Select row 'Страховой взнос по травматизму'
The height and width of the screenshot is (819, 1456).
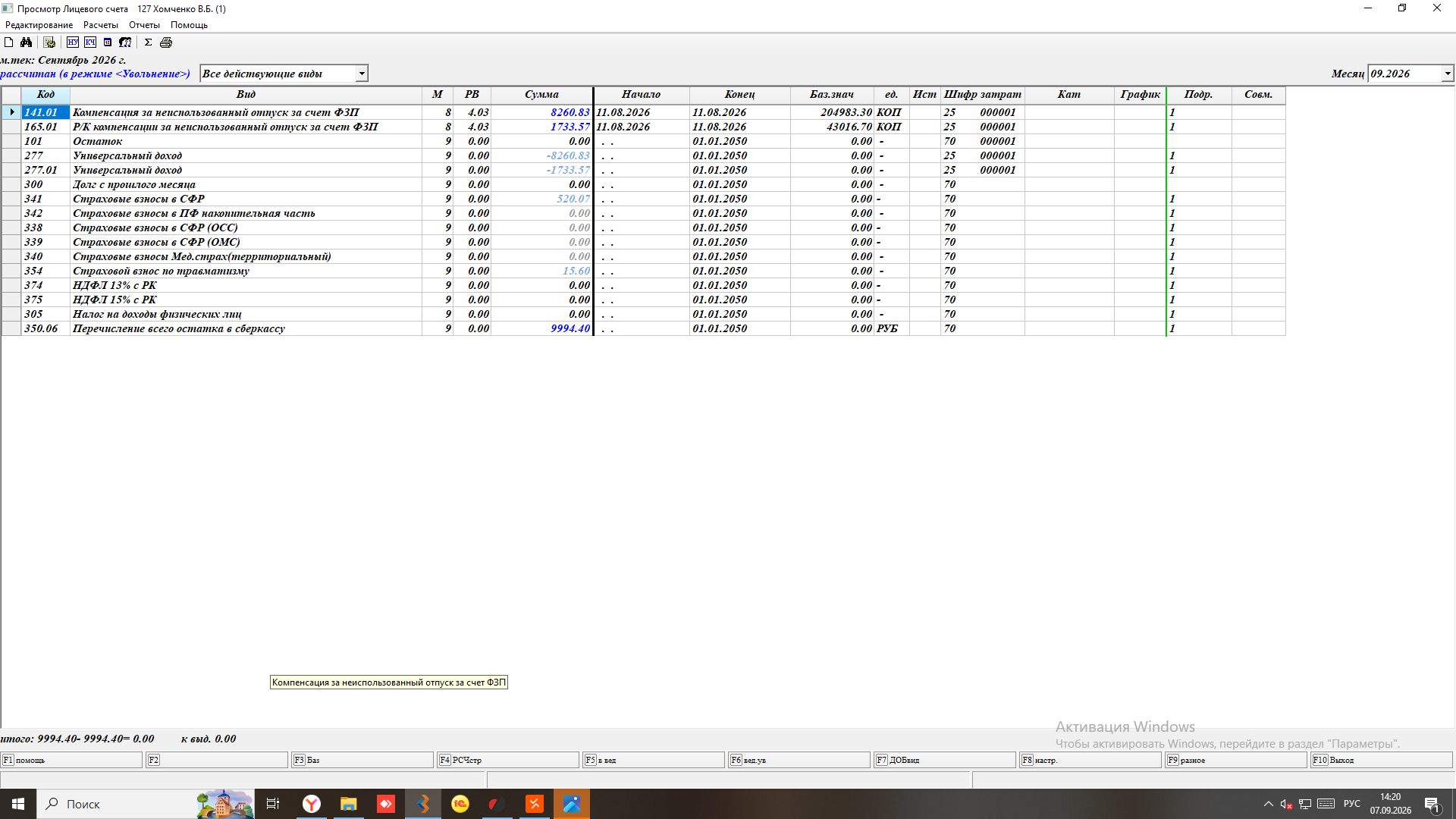[x=643, y=271]
